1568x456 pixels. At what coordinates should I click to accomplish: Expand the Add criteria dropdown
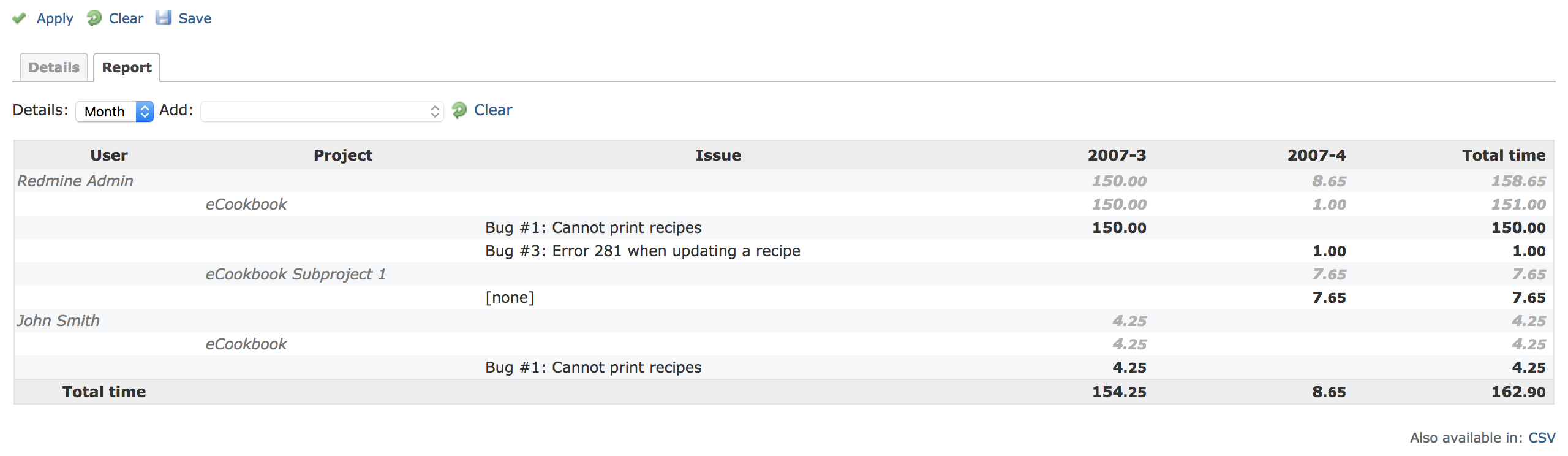tap(322, 112)
